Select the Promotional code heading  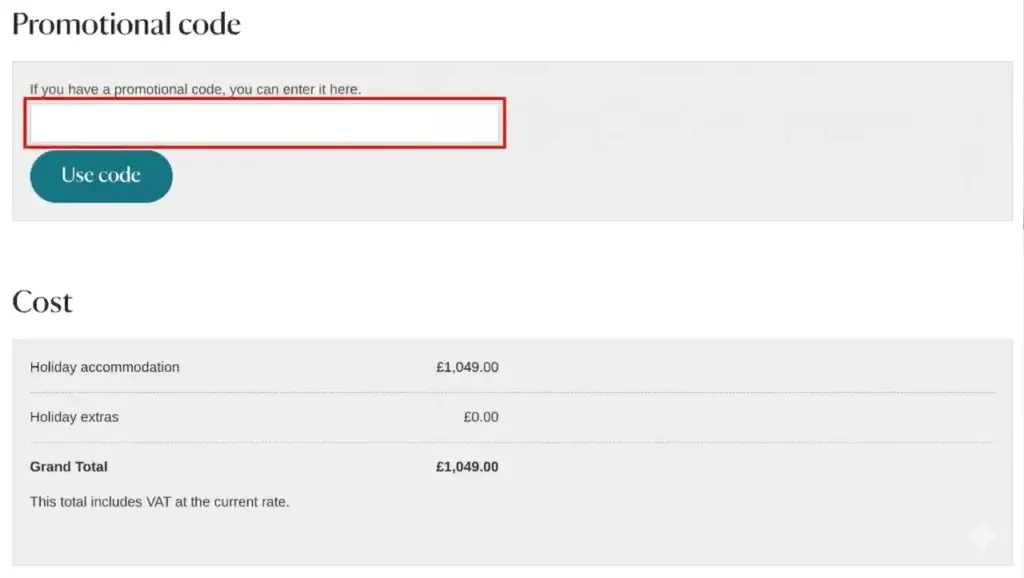pyautogui.click(x=125, y=22)
